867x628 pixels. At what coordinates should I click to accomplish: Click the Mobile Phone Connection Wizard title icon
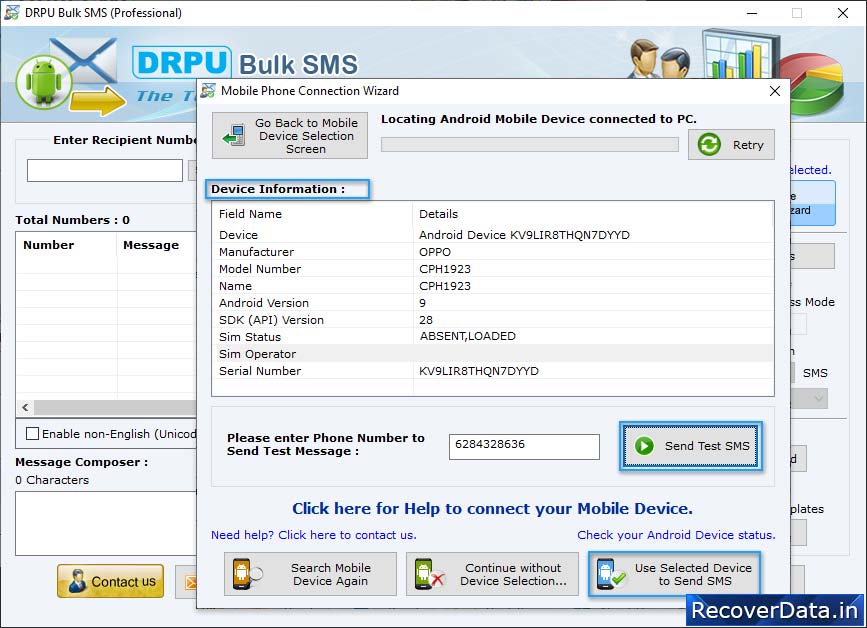click(x=208, y=91)
